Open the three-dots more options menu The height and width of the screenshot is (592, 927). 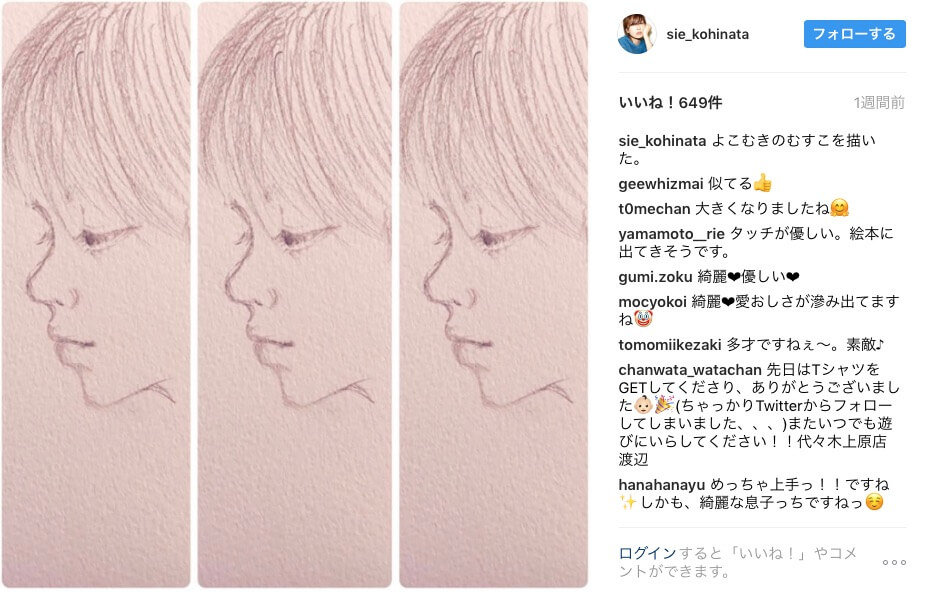(x=894, y=562)
